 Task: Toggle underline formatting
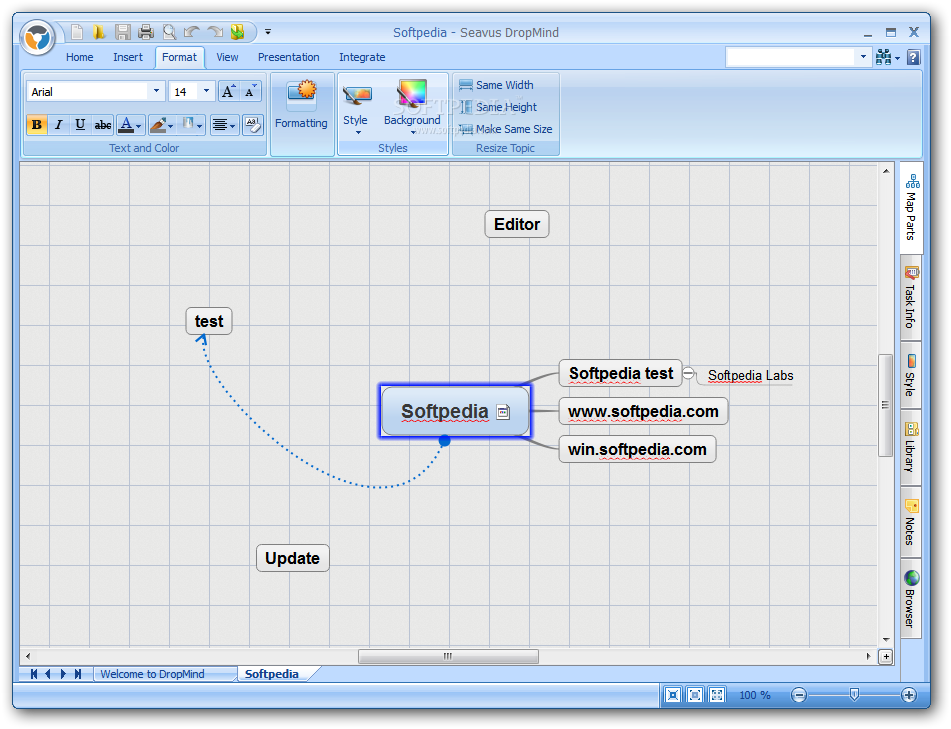pyautogui.click(x=79, y=125)
